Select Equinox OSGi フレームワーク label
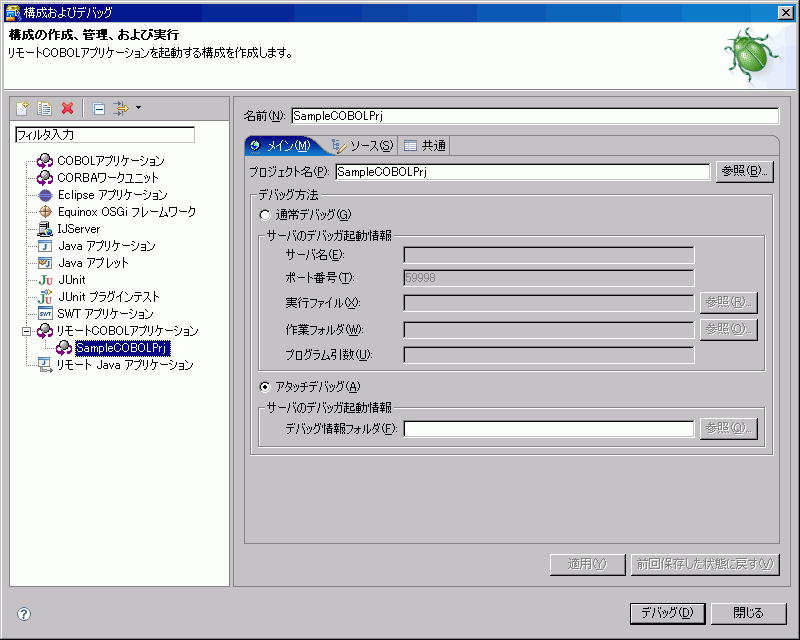Viewport: 800px width, 640px height. 127,212
